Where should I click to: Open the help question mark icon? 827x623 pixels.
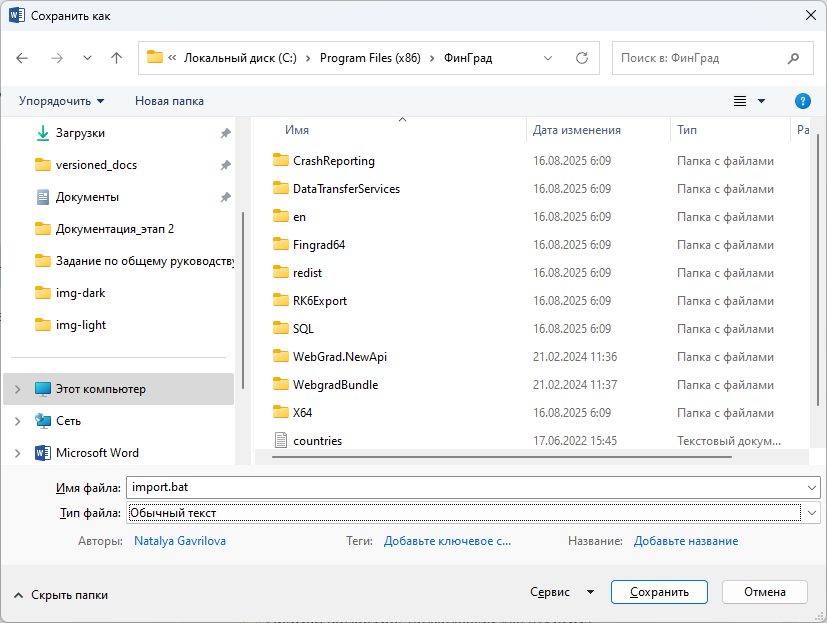pos(802,101)
